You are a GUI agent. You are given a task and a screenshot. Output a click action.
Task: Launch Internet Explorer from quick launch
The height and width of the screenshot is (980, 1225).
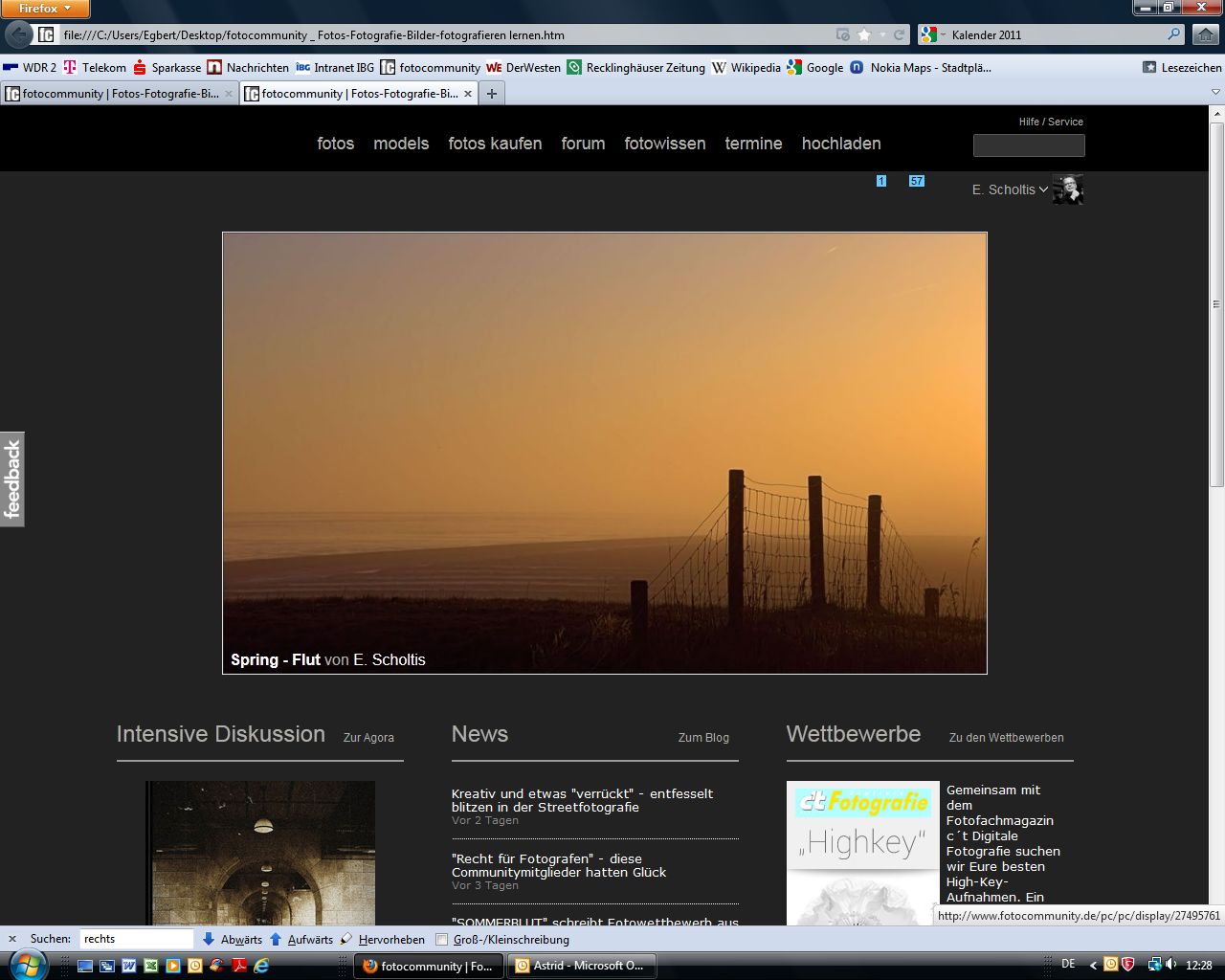(260, 966)
